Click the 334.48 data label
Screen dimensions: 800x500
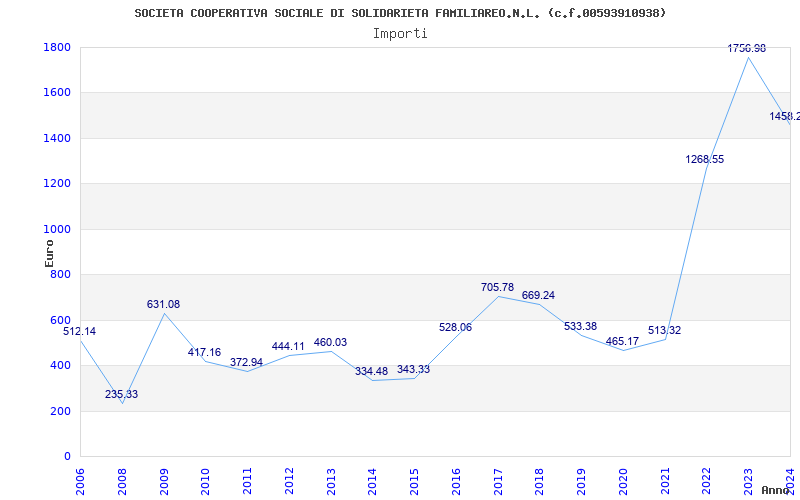pyautogui.click(x=371, y=371)
